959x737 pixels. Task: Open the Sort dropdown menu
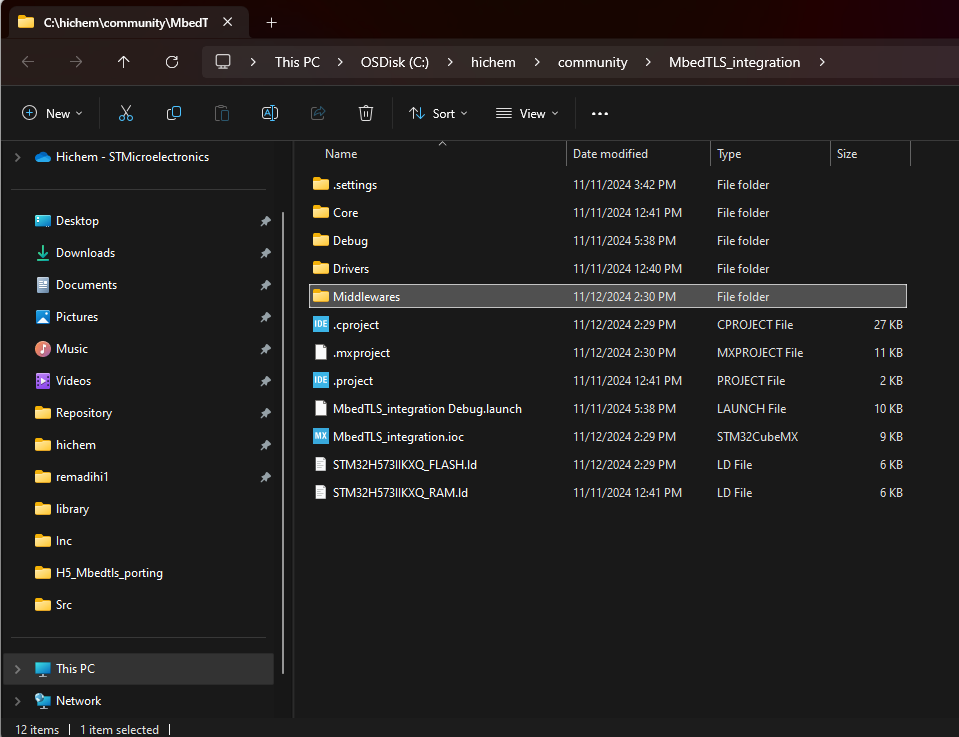[438, 114]
